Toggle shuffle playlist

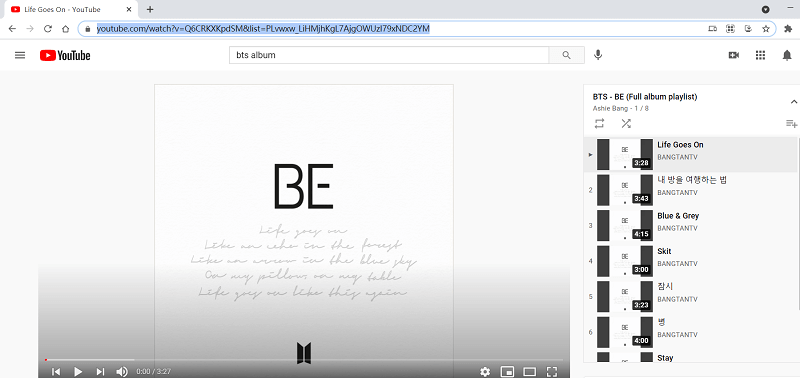pos(626,123)
